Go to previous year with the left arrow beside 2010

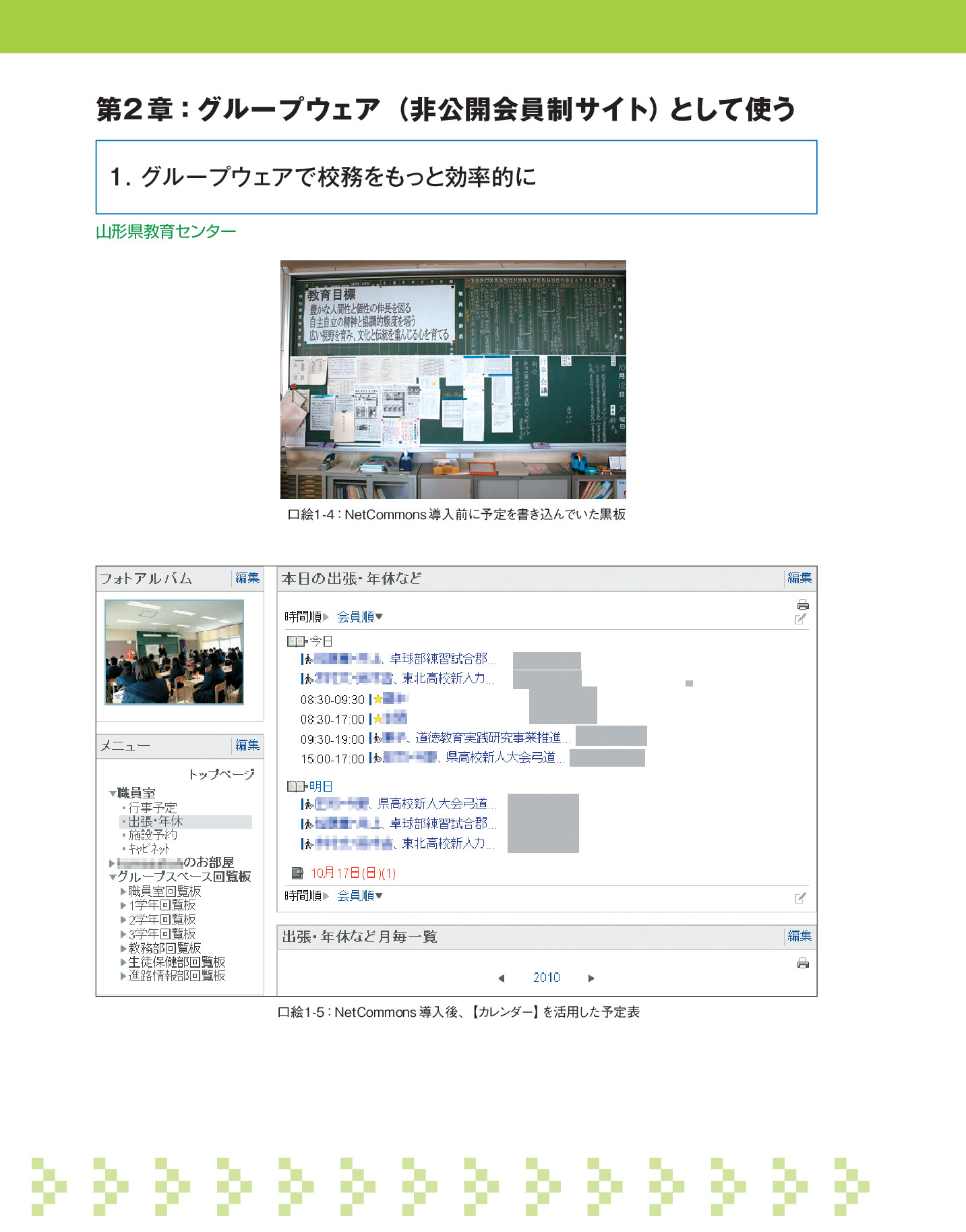tap(501, 978)
